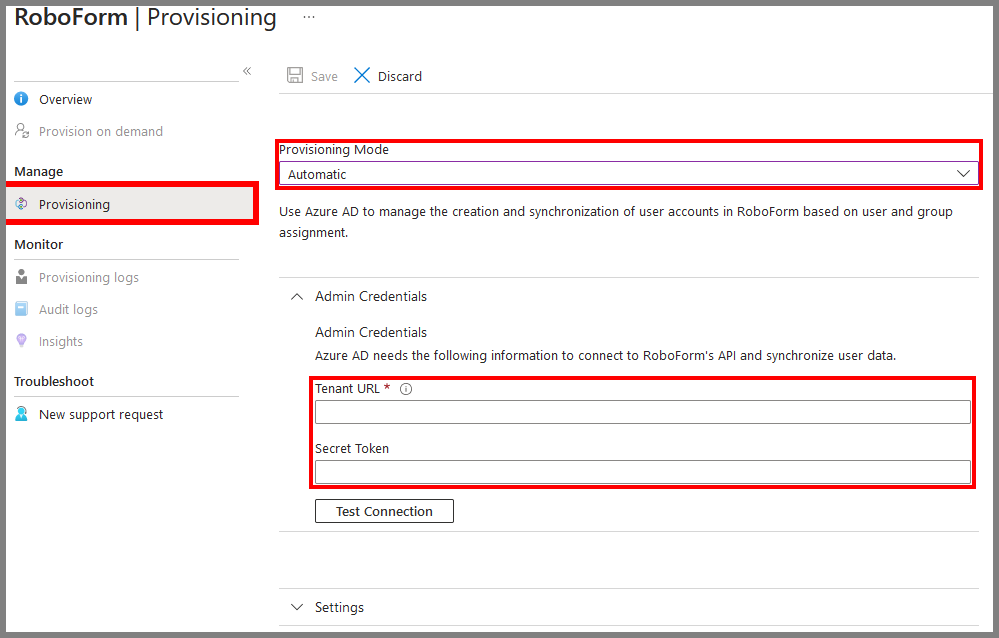This screenshot has width=999, height=638.
Task: Click the Audit logs icon
Action: [x=21, y=309]
